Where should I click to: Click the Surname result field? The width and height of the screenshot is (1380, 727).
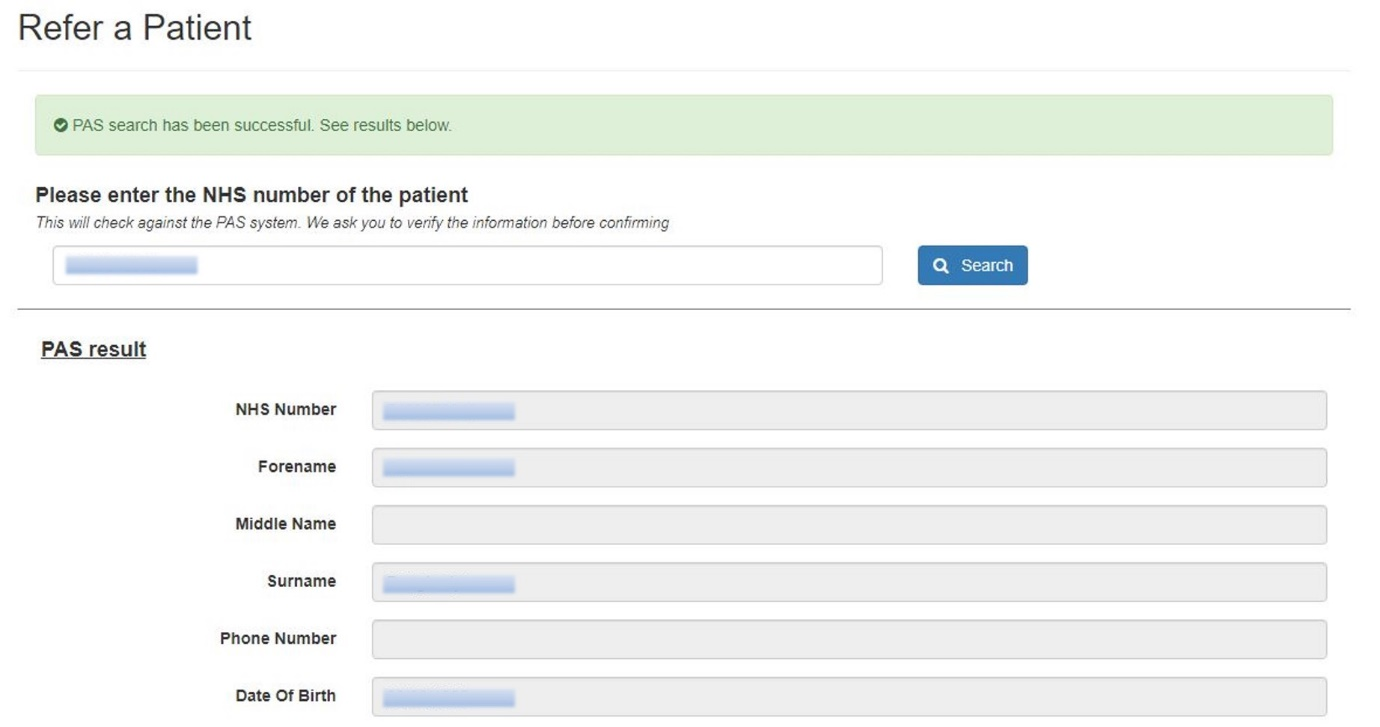point(849,582)
